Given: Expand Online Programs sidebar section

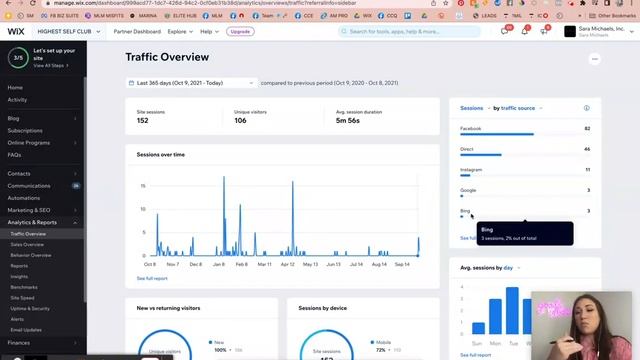Looking at the screenshot, I should pos(75,143).
